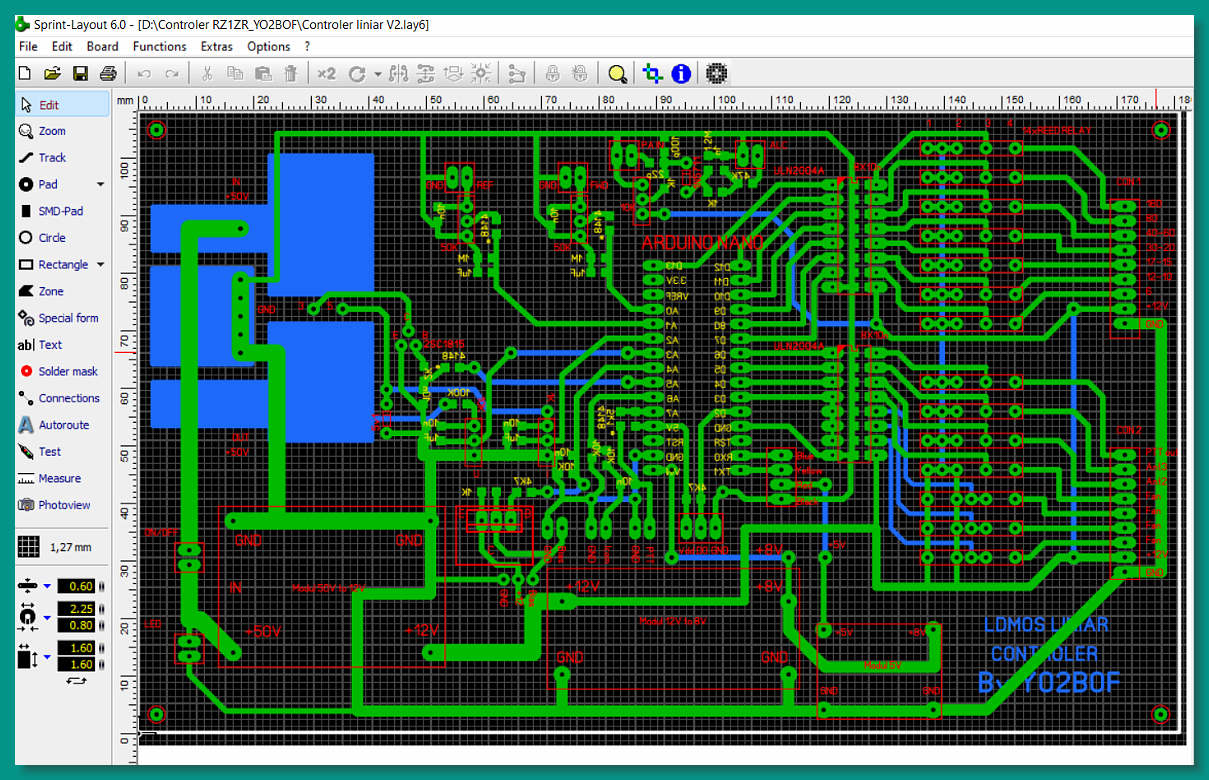Select the Zoom tool in sidebar
Screen dimensions: 1209x780
point(62,131)
